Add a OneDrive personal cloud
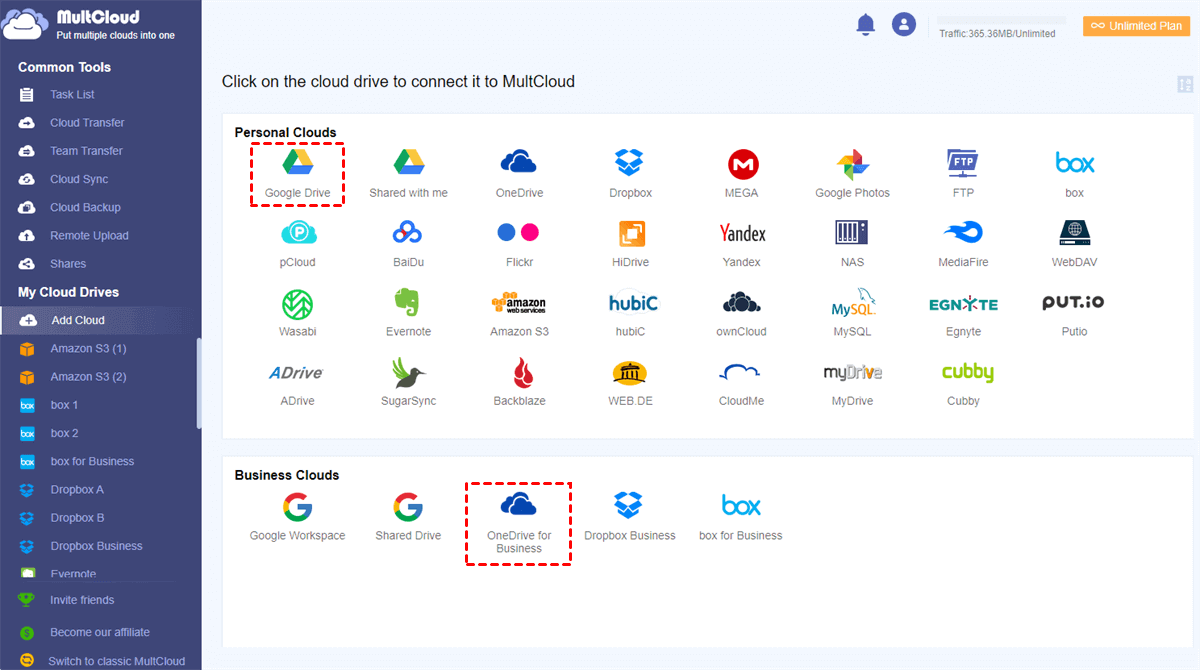This screenshot has height=670, width=1200. click(518, 173)
